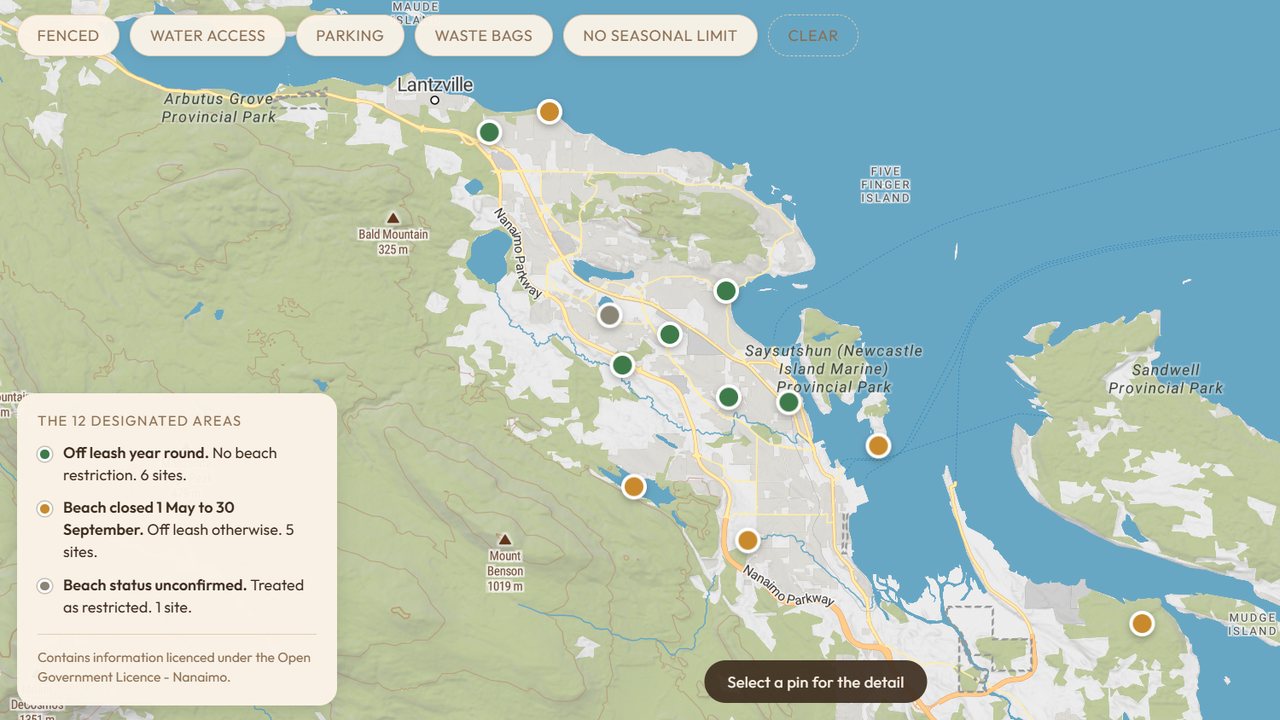Screen dimensions: 1280x720
Task: Select the gray unconfirmed-status pin
Action: [x=609, y=315]
